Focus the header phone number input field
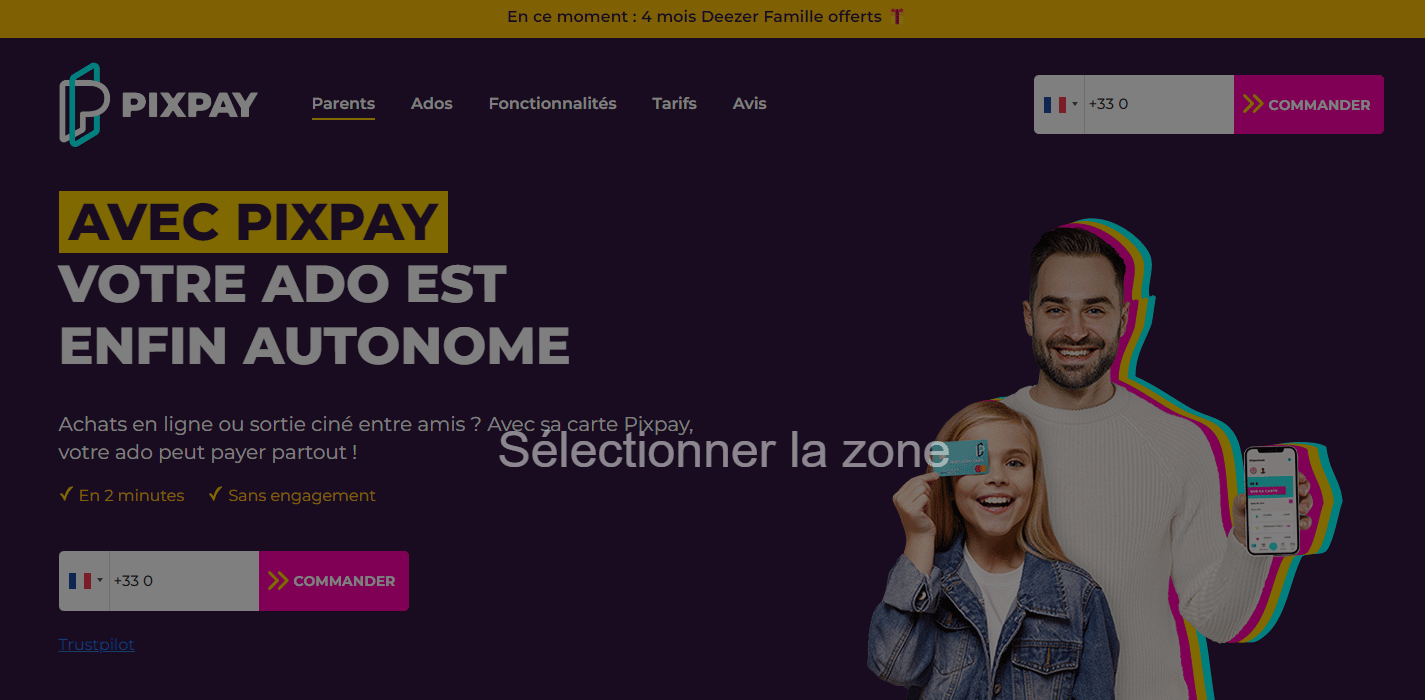Image resolution: width=1425 pixels, height=700 pixels. (1159, 104)
